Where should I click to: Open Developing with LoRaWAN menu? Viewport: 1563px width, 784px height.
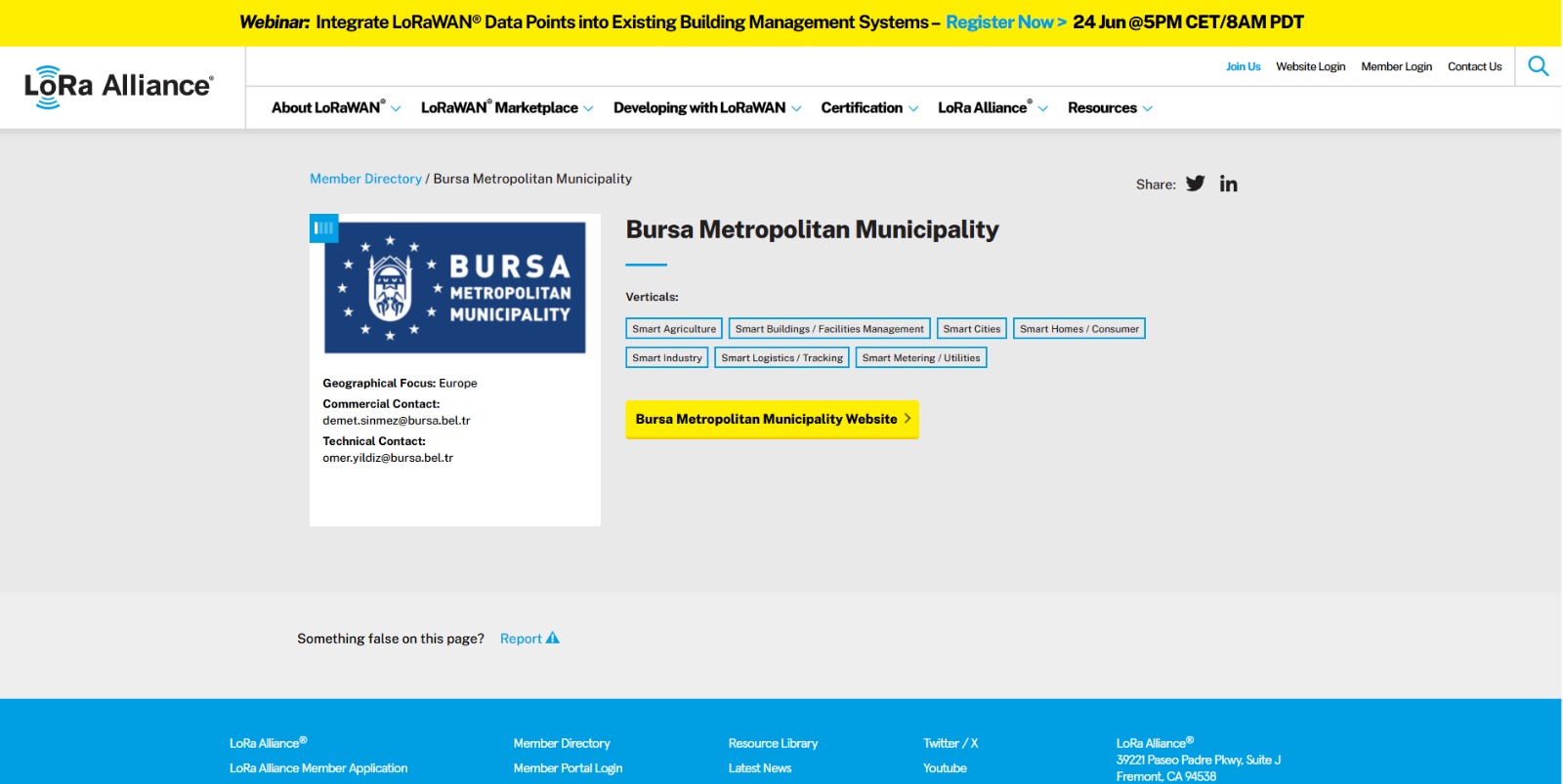706,108
